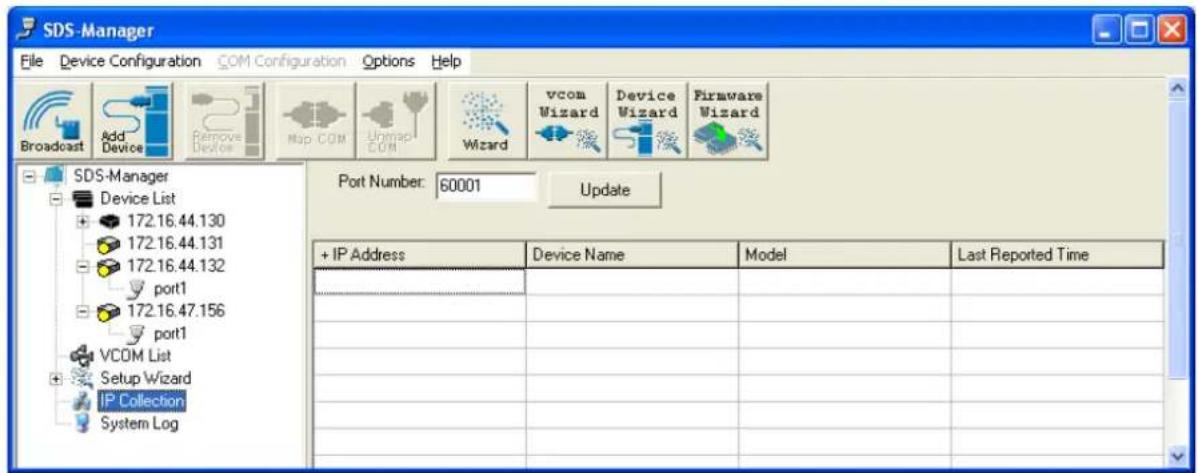
Task: Sort by IP Address column header
Action: [419, 255]
